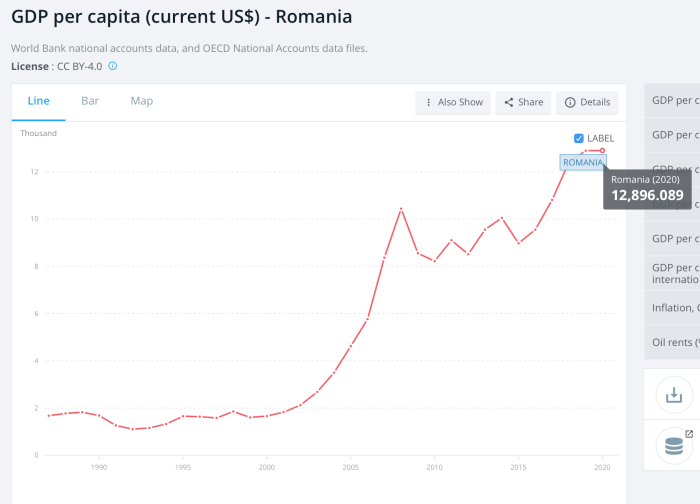The width and height of the screenshot is (700, 504).
Task: Switch to the Map tab
Action: (141, 101)
